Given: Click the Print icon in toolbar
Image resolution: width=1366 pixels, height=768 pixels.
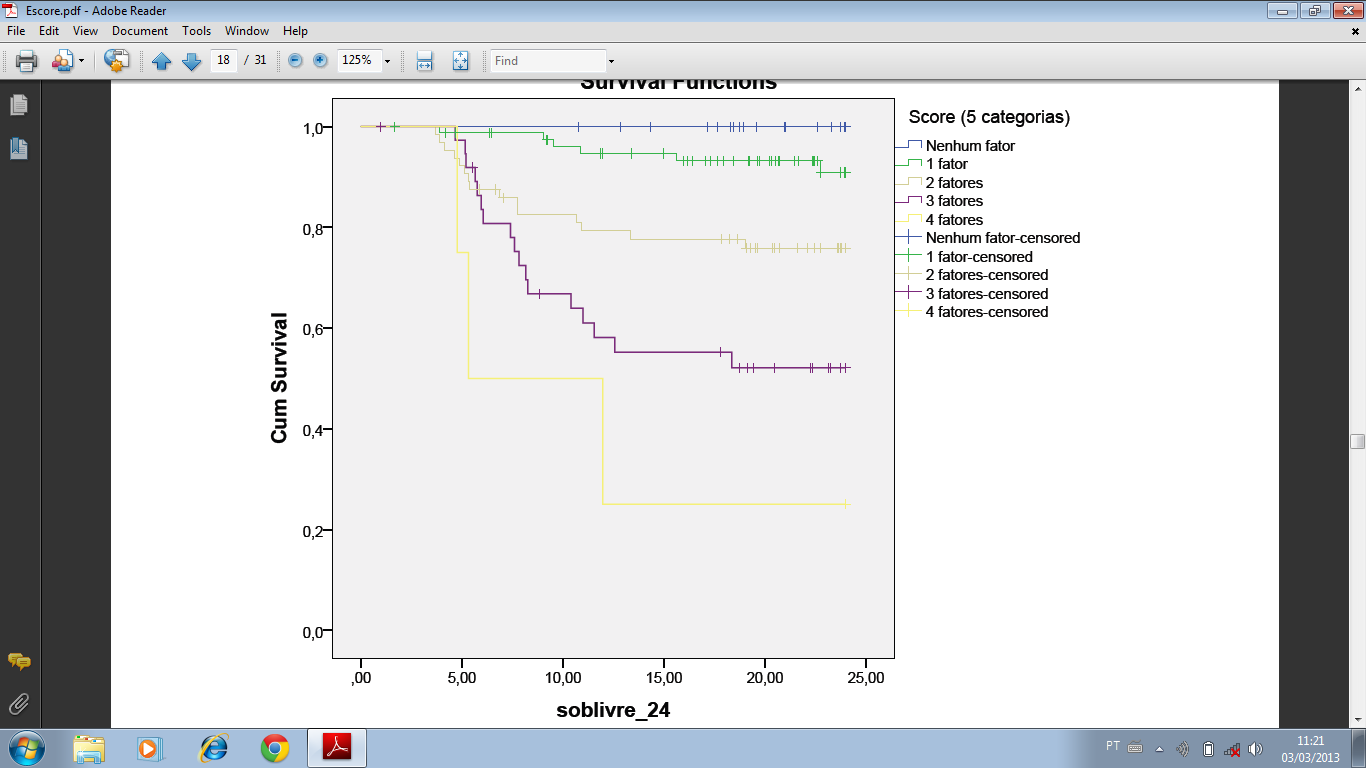Looking at the screenshot, I should coord(27,61).
